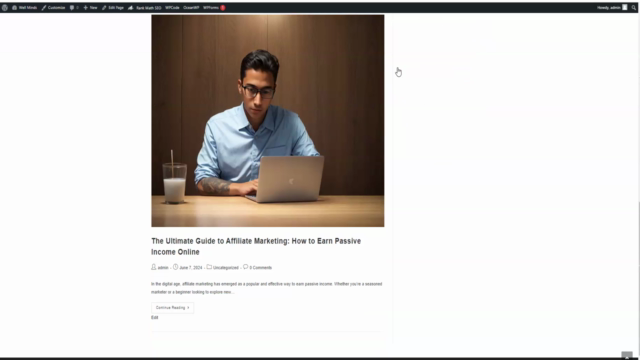The height and width of the screenshot is (360, 640).
Task: Click the admin avatar icon
Action: (x=624, y=7)
